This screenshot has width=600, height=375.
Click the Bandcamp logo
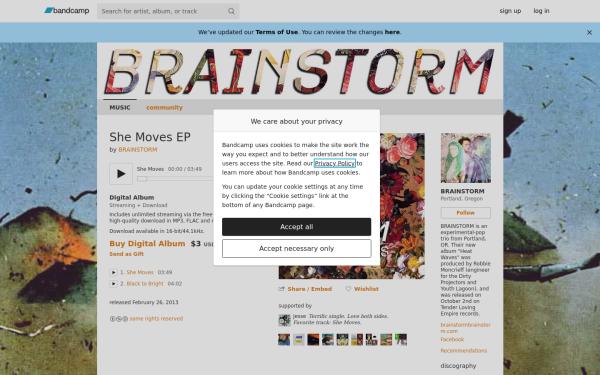67,11
